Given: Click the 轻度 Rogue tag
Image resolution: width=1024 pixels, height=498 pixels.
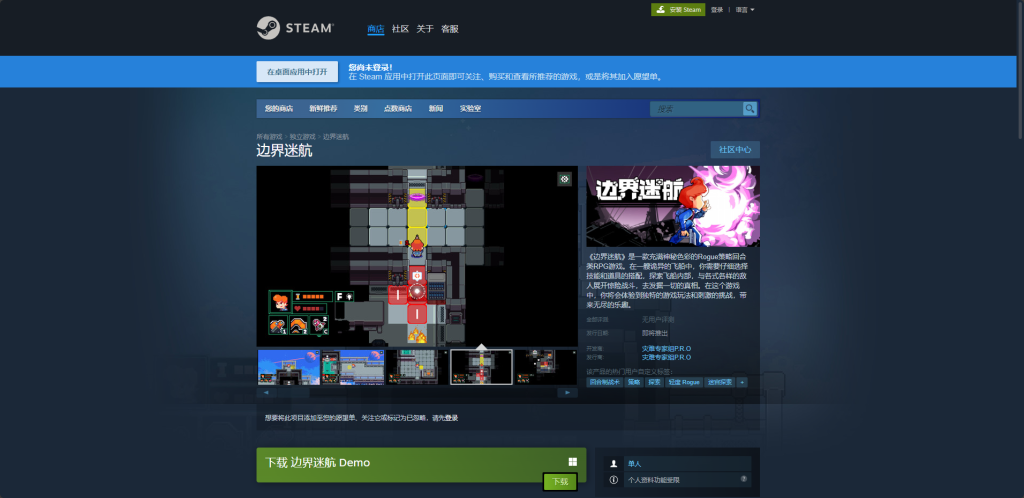Looking at the screenshot, I should (684, 382).
